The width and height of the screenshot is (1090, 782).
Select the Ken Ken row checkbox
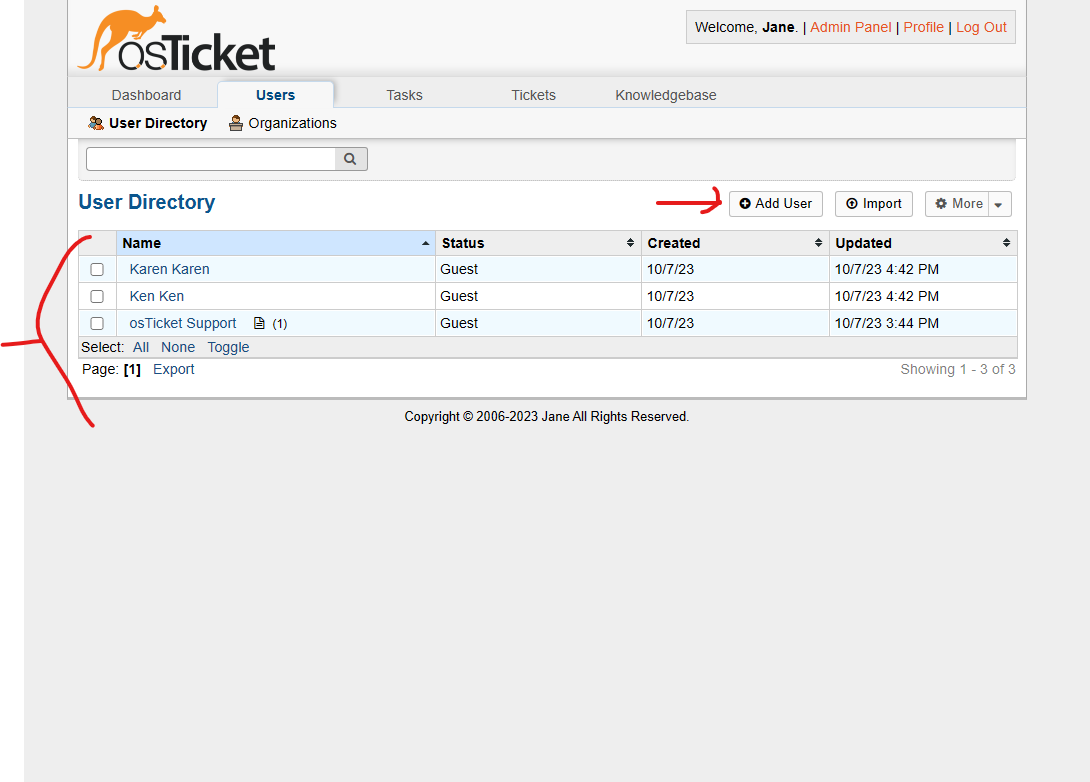tap(96, 296)
